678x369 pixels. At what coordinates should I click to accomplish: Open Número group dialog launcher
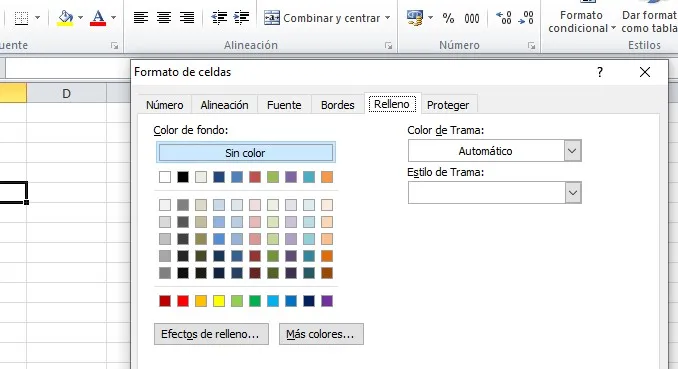531,45
